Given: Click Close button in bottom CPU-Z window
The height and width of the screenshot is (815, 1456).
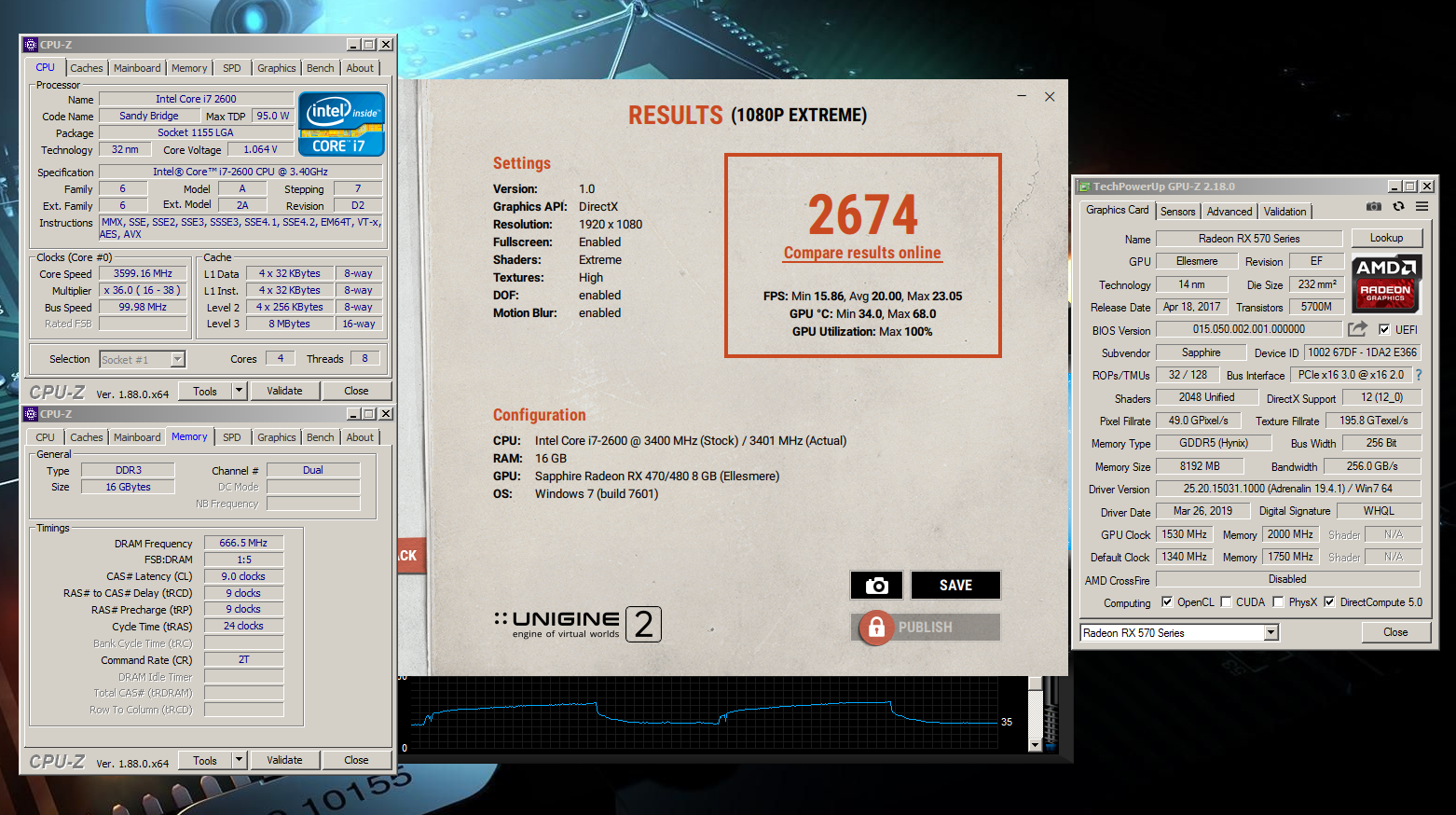Looking at the screenshot, I should pos(356,760).
